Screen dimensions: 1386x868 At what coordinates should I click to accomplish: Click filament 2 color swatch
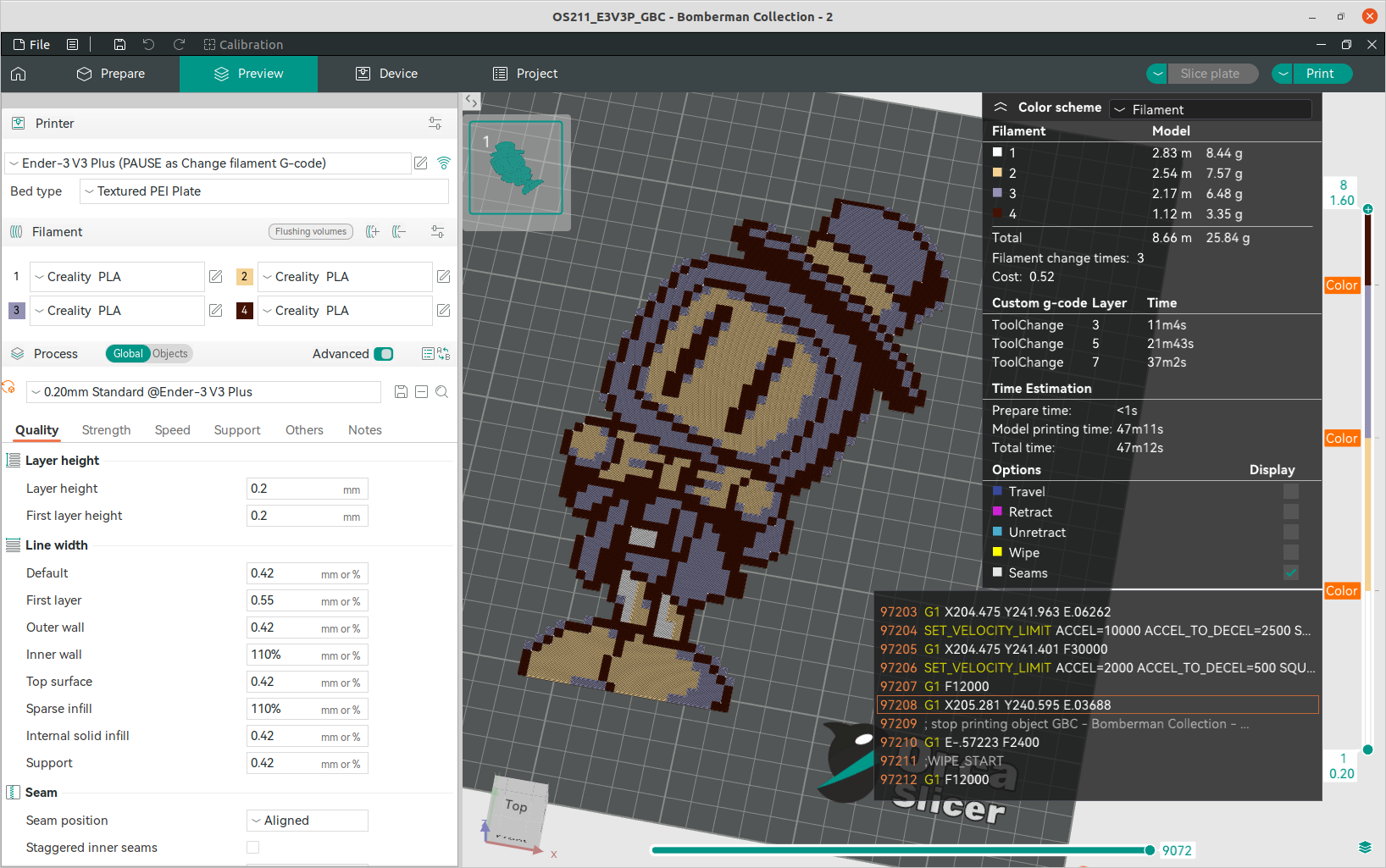244,277
